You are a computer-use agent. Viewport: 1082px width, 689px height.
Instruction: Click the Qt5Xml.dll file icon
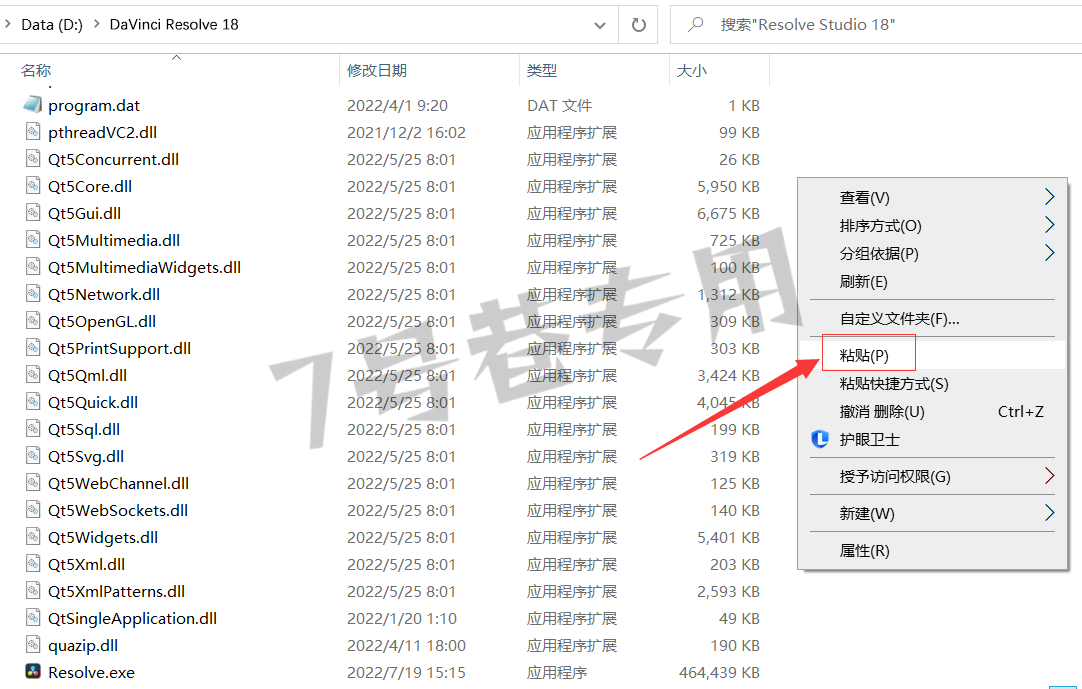click(33, 564)
